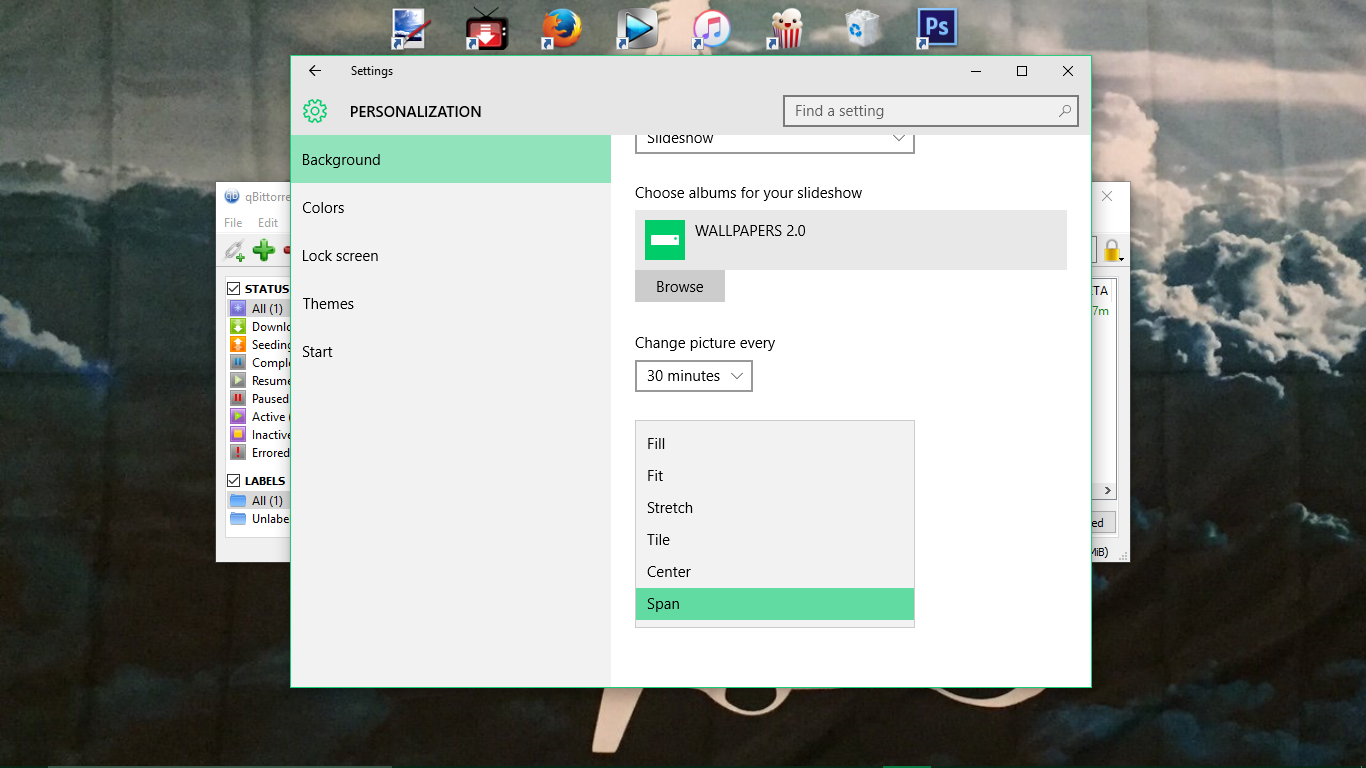This screenshot has width=1366, height=768.
Task: Click the Browse button for albums
Action: pos(680,287)
